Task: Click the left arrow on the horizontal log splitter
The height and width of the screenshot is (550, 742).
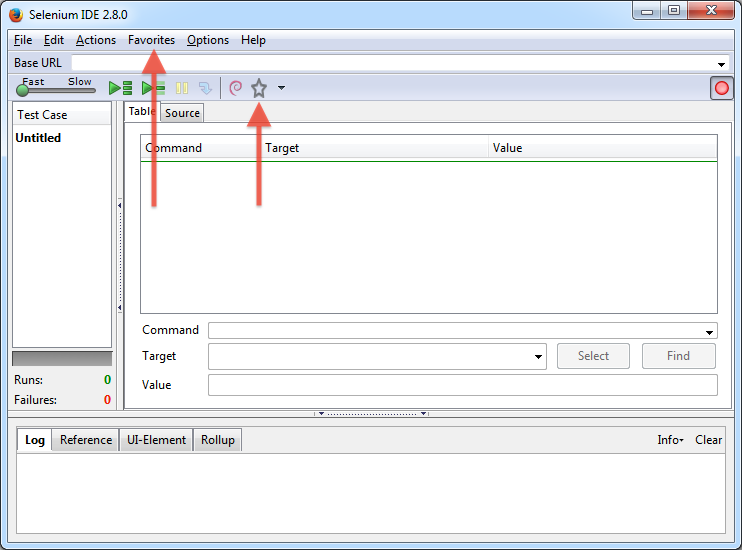Action: pyautogui.click(x=321, y=413)
